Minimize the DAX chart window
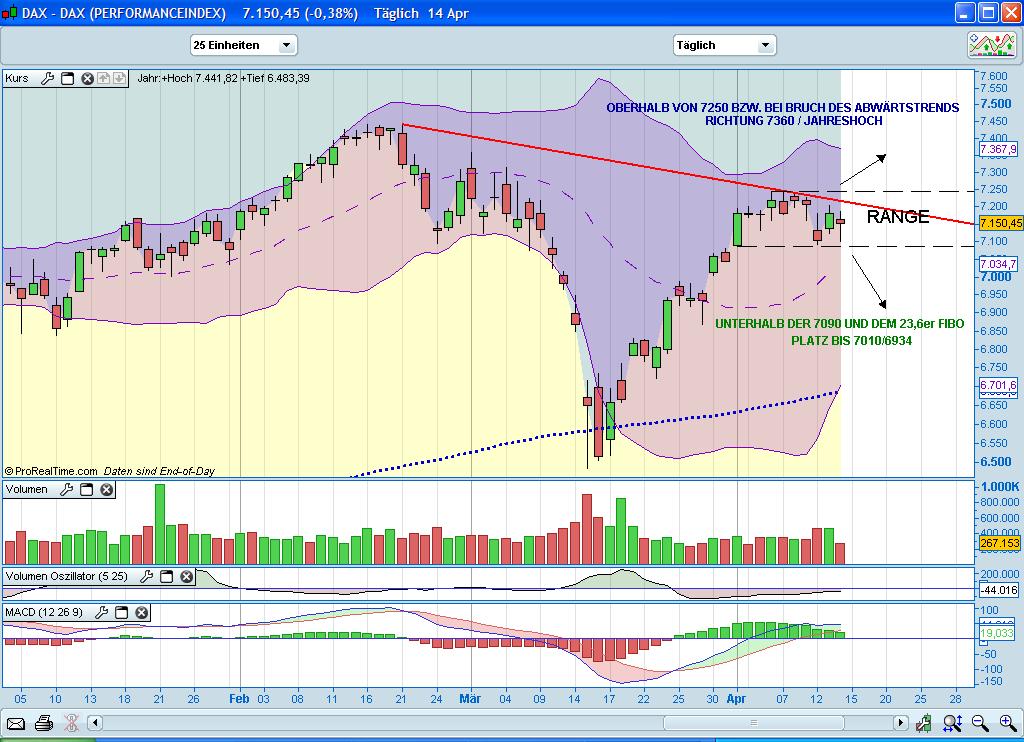The height and width of the screenshot is (742, 1024). (965, 12)
